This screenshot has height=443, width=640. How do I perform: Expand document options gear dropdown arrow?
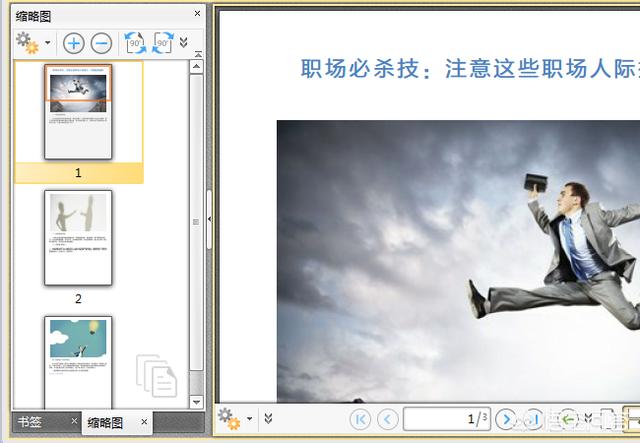pos(249,419)
